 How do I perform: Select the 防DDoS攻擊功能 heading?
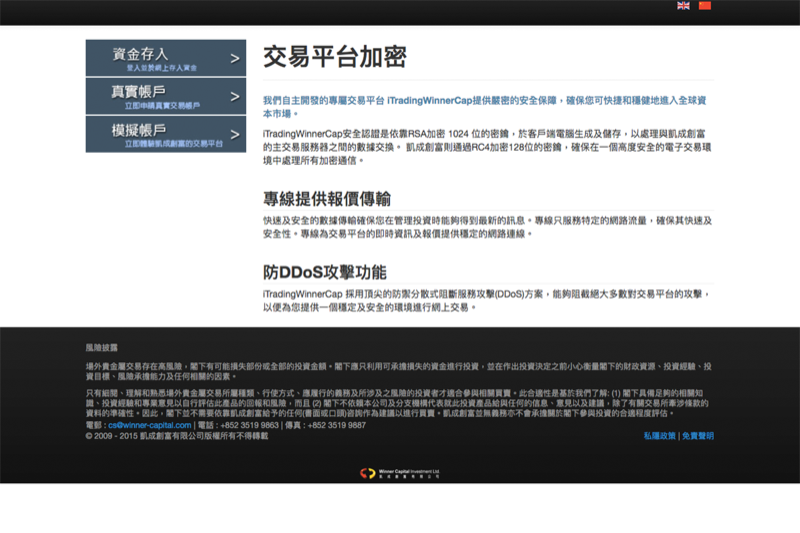click(x=324, y=272)
